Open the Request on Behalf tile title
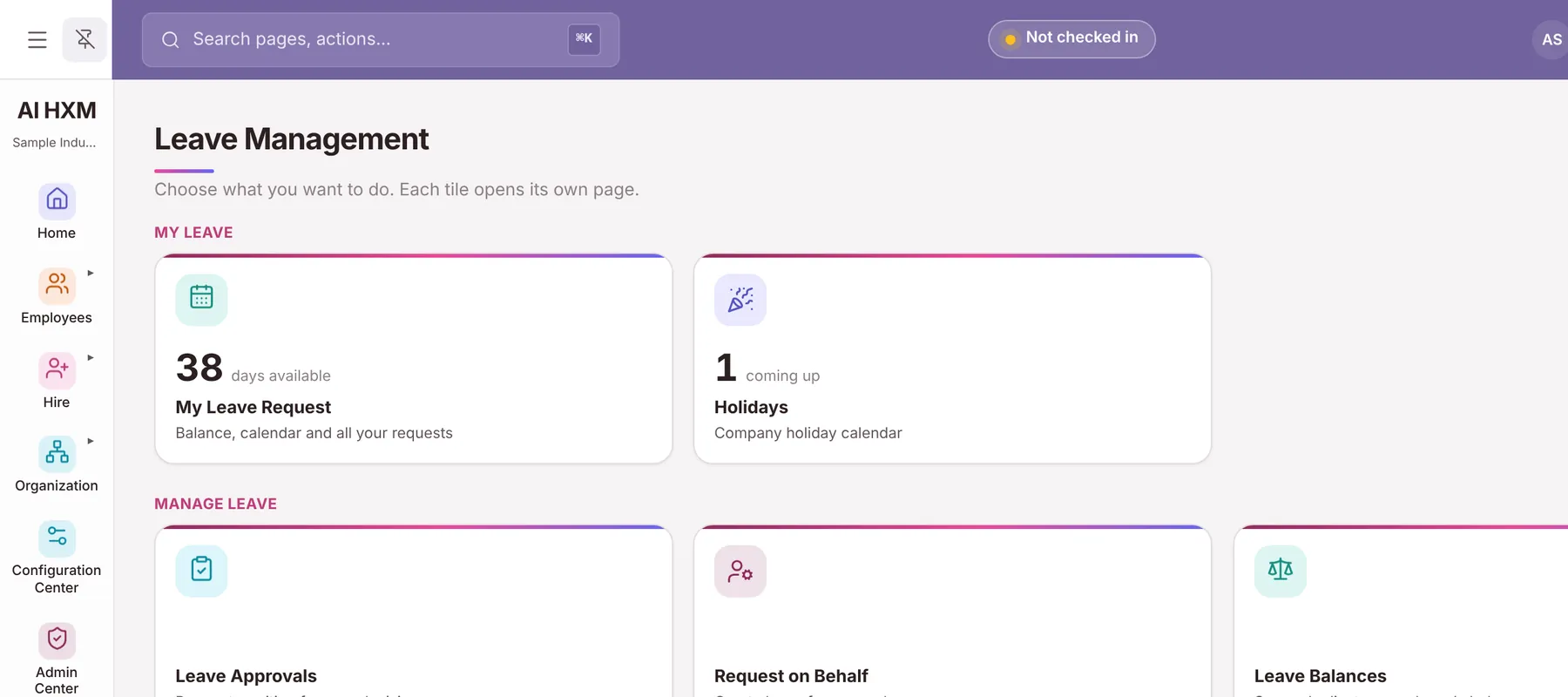Image resolution: width=1568 pixels, height=697 pixels. point(791,676)
